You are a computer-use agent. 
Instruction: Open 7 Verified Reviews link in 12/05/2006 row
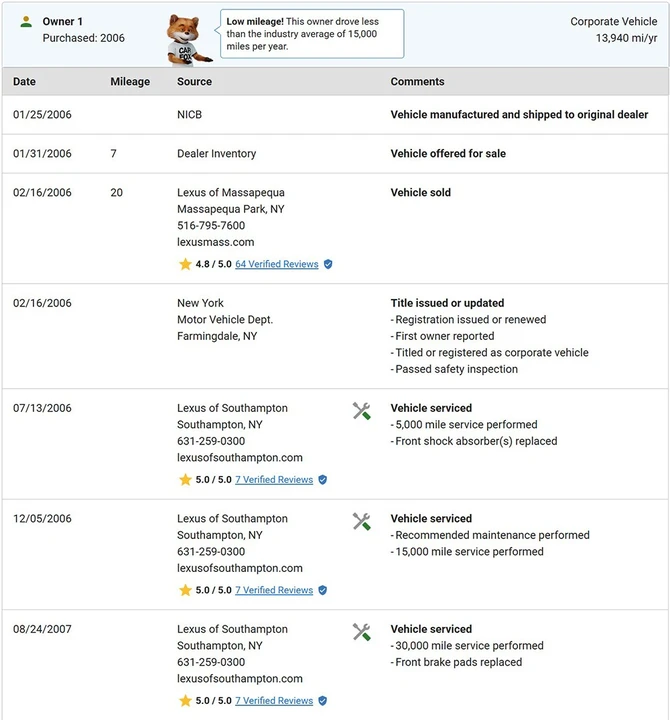pos(274,590)
